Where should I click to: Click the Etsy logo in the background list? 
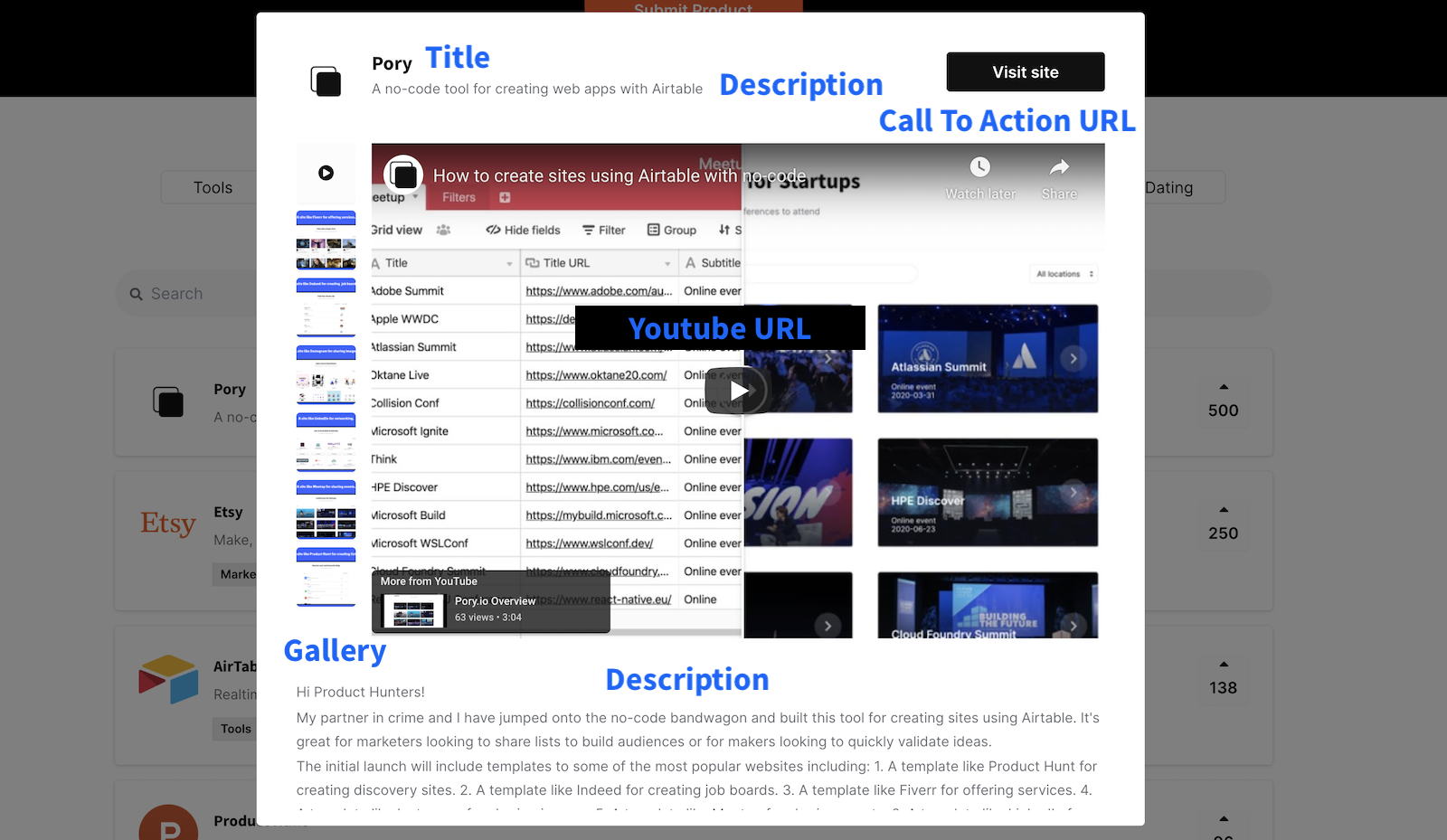(x=168, y=524)
